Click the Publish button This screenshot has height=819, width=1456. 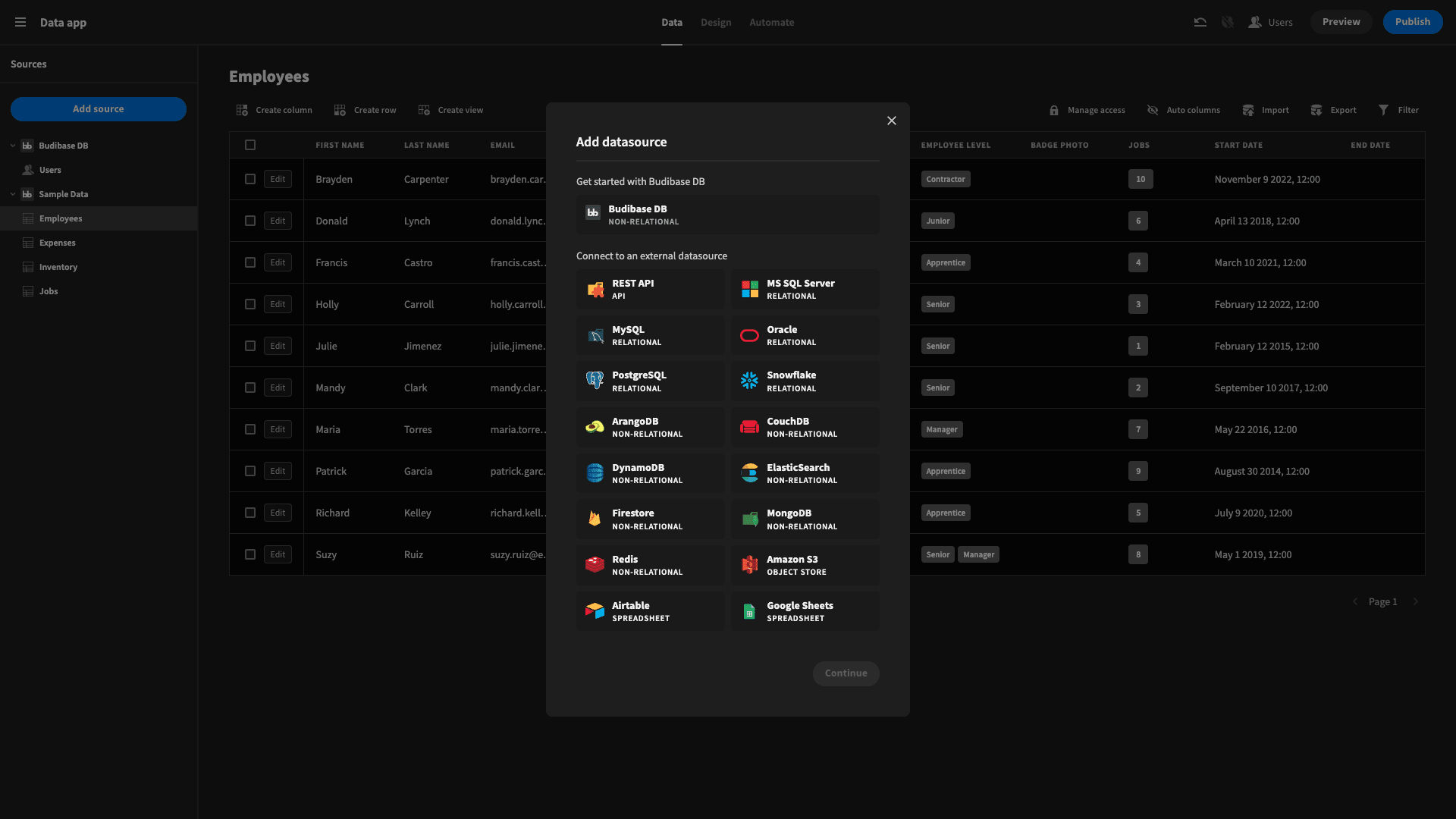point(1412,22)
